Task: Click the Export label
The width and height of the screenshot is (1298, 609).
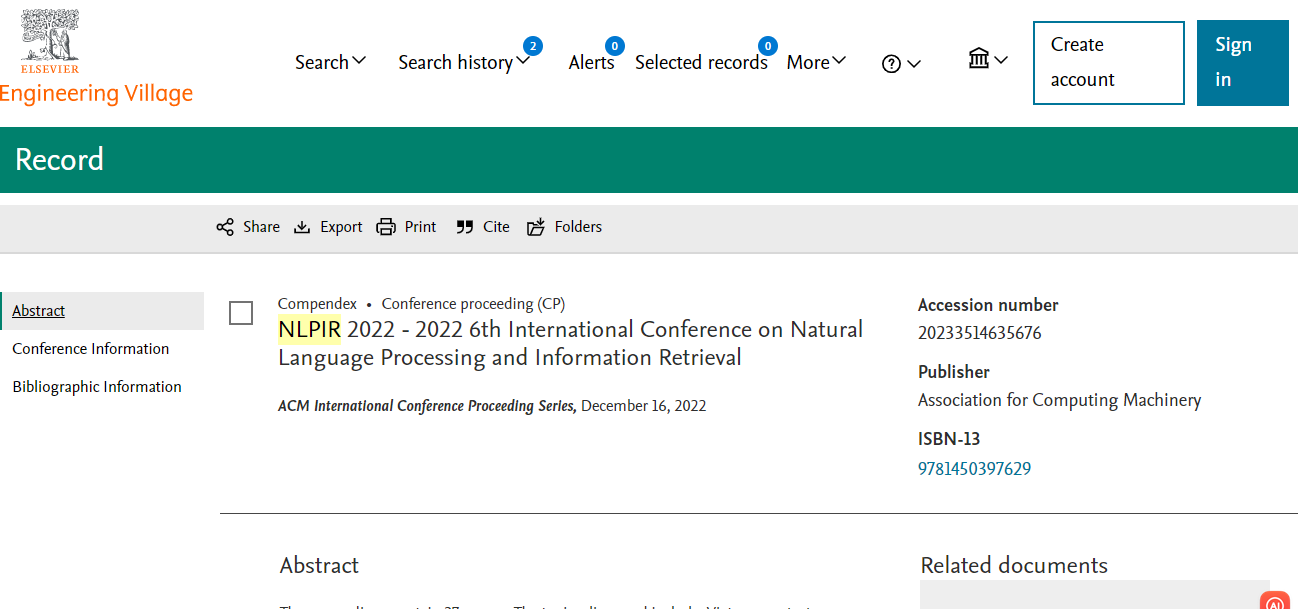Action: point(341,227)
